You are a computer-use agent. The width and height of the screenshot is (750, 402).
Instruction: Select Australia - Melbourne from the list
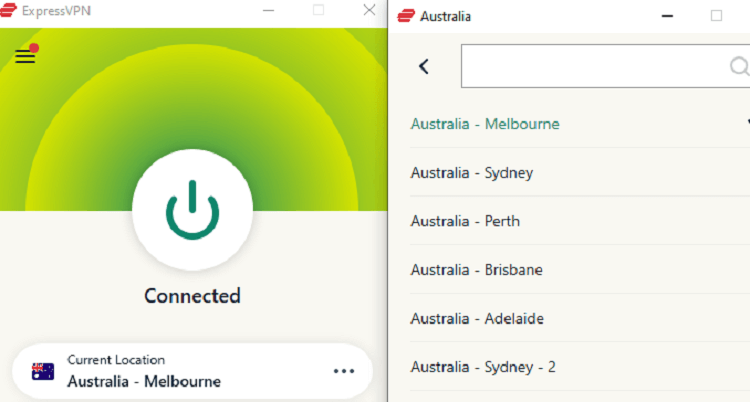pyautogui.click(x=580, y=124)
